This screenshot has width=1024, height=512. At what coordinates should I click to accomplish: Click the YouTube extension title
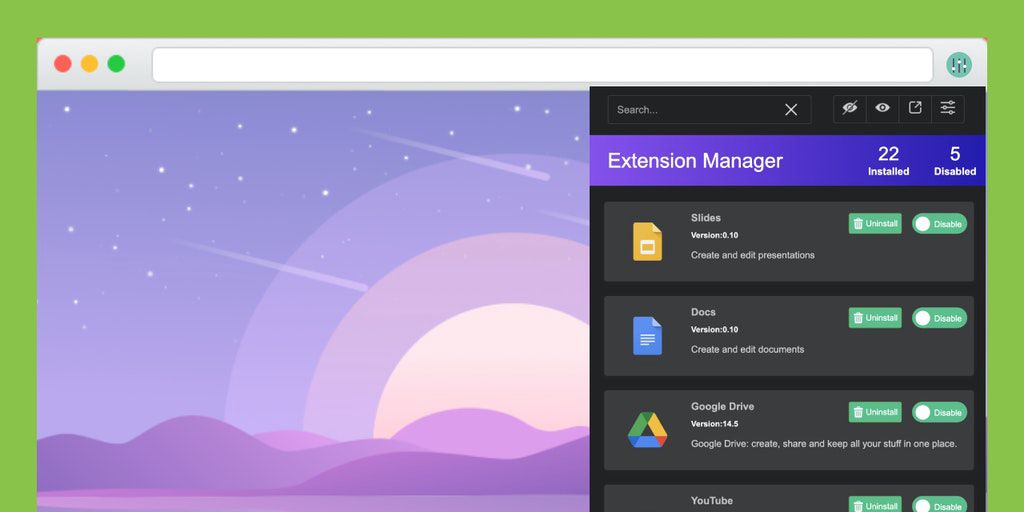pyautogui.click(x=712, y=500)
